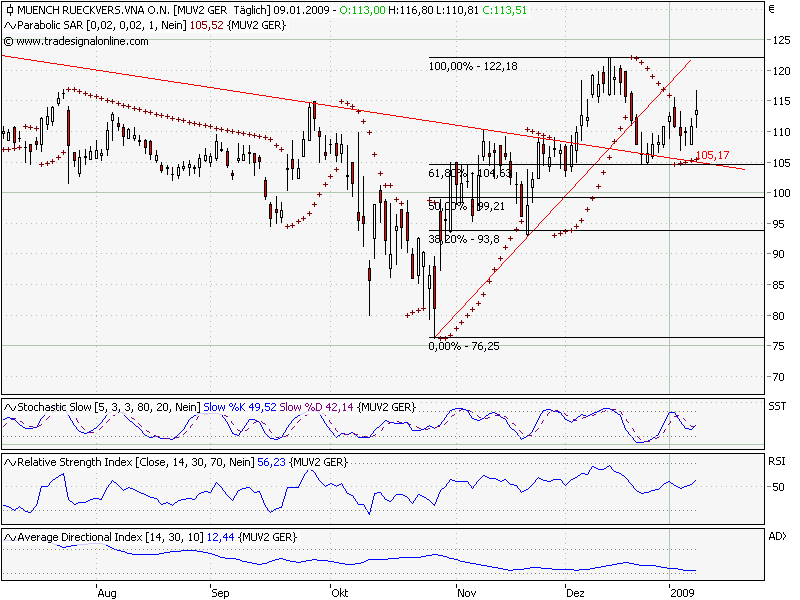Select the Relative Strength Index [Close, 14, 30, 70, Nein] label
Screen dimensions: 800x600
coord(136,462)
